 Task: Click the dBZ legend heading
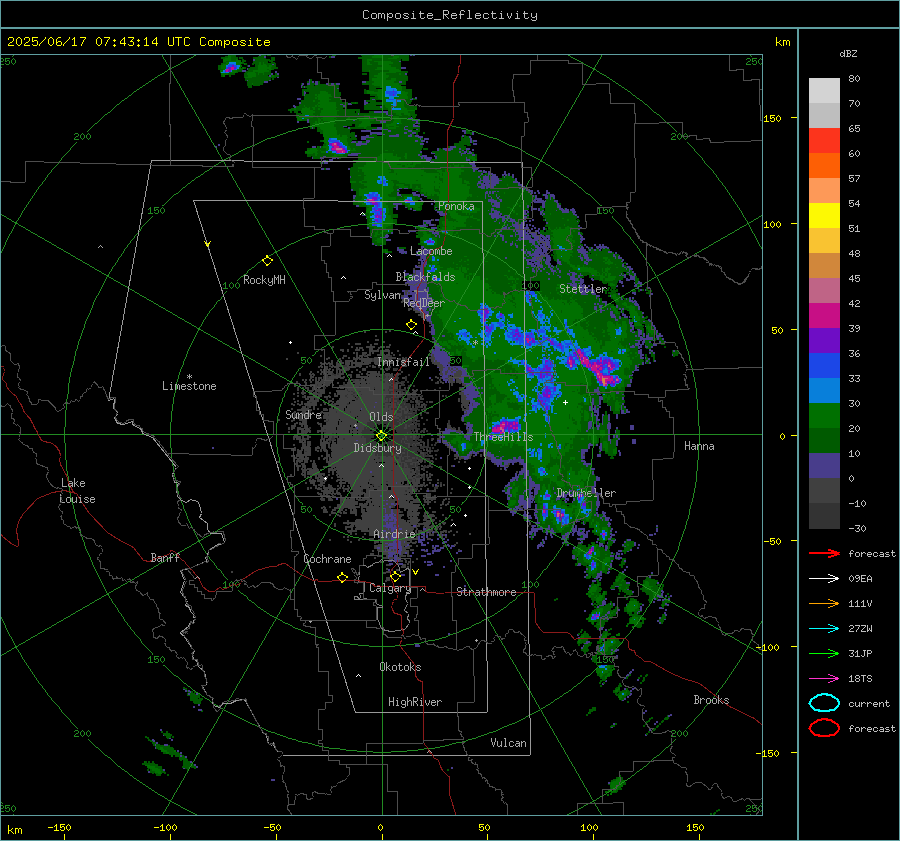pyautogui.click(x=848, y=53)
